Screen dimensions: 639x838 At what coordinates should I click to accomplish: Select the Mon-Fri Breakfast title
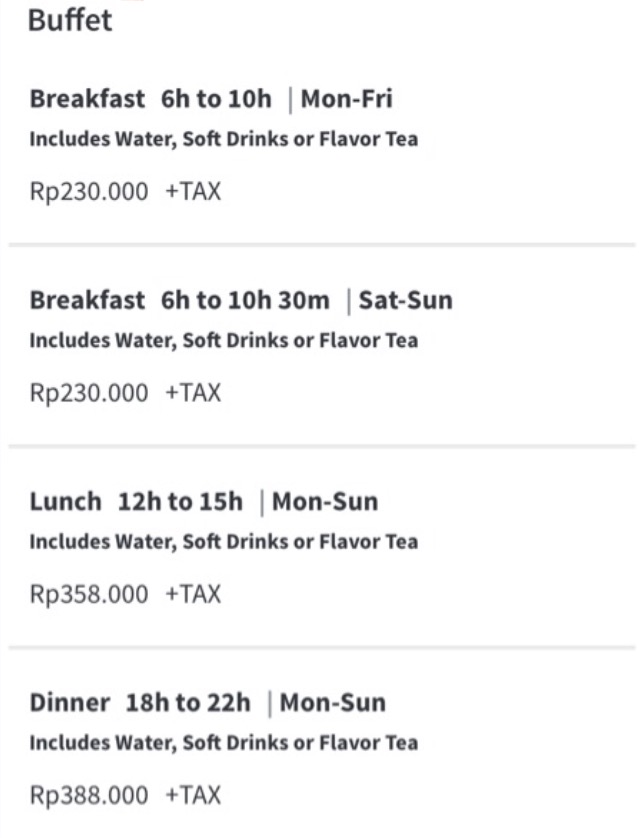point(87,99)
